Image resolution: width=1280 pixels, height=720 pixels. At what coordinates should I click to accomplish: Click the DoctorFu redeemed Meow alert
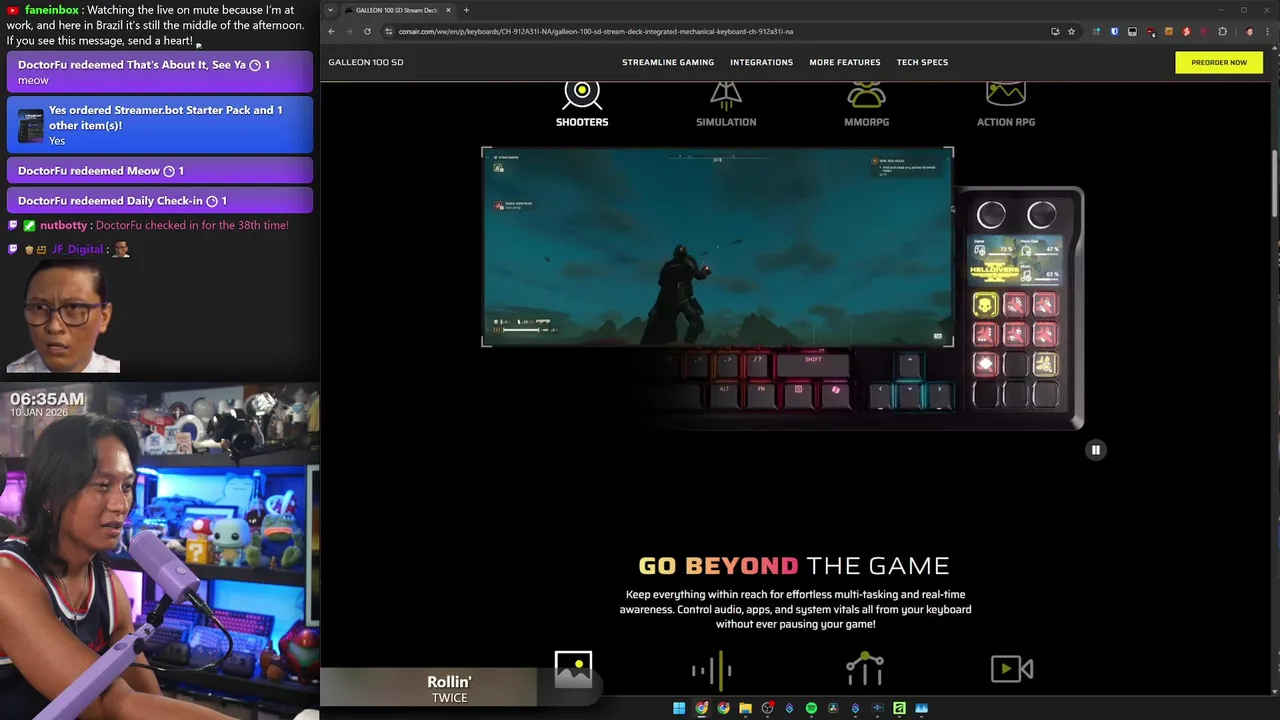159,171
